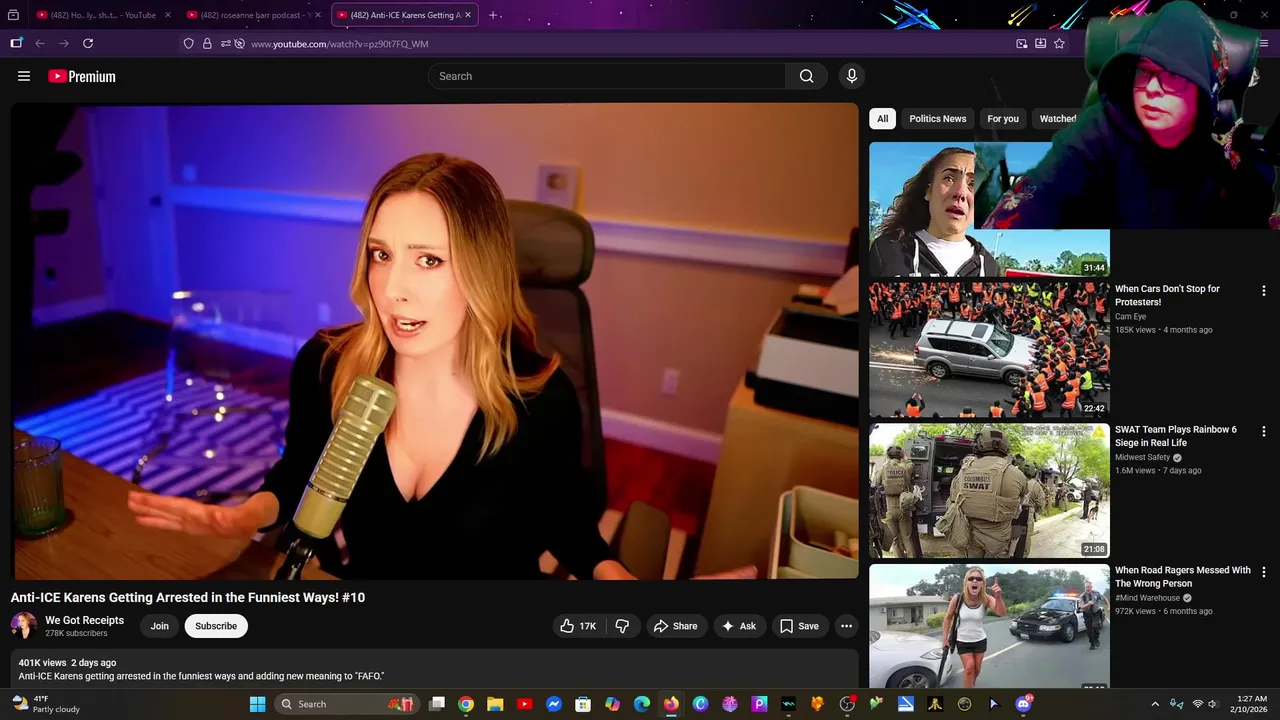The image size is (1280, 720).
Task: Dislike the video with thumbs down
Action: pyautogui.click(x=622, y=626)
